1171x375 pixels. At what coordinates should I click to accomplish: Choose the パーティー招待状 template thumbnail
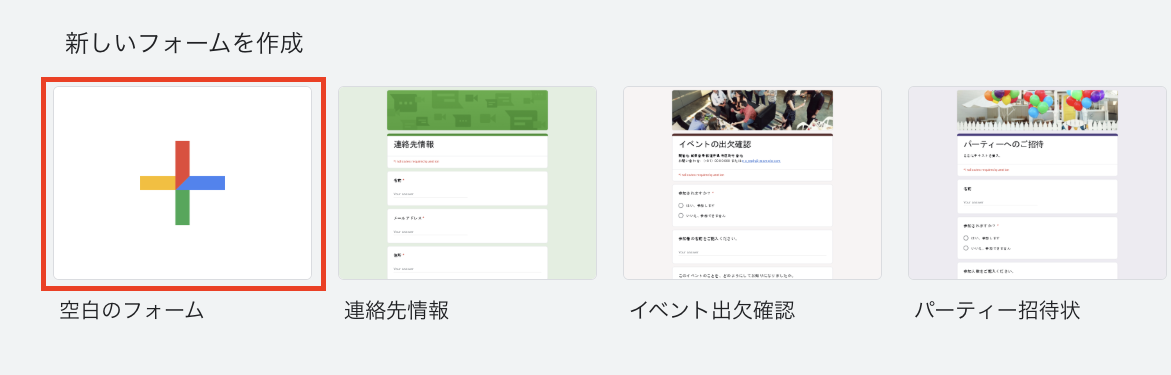(x=1037, y=183)
